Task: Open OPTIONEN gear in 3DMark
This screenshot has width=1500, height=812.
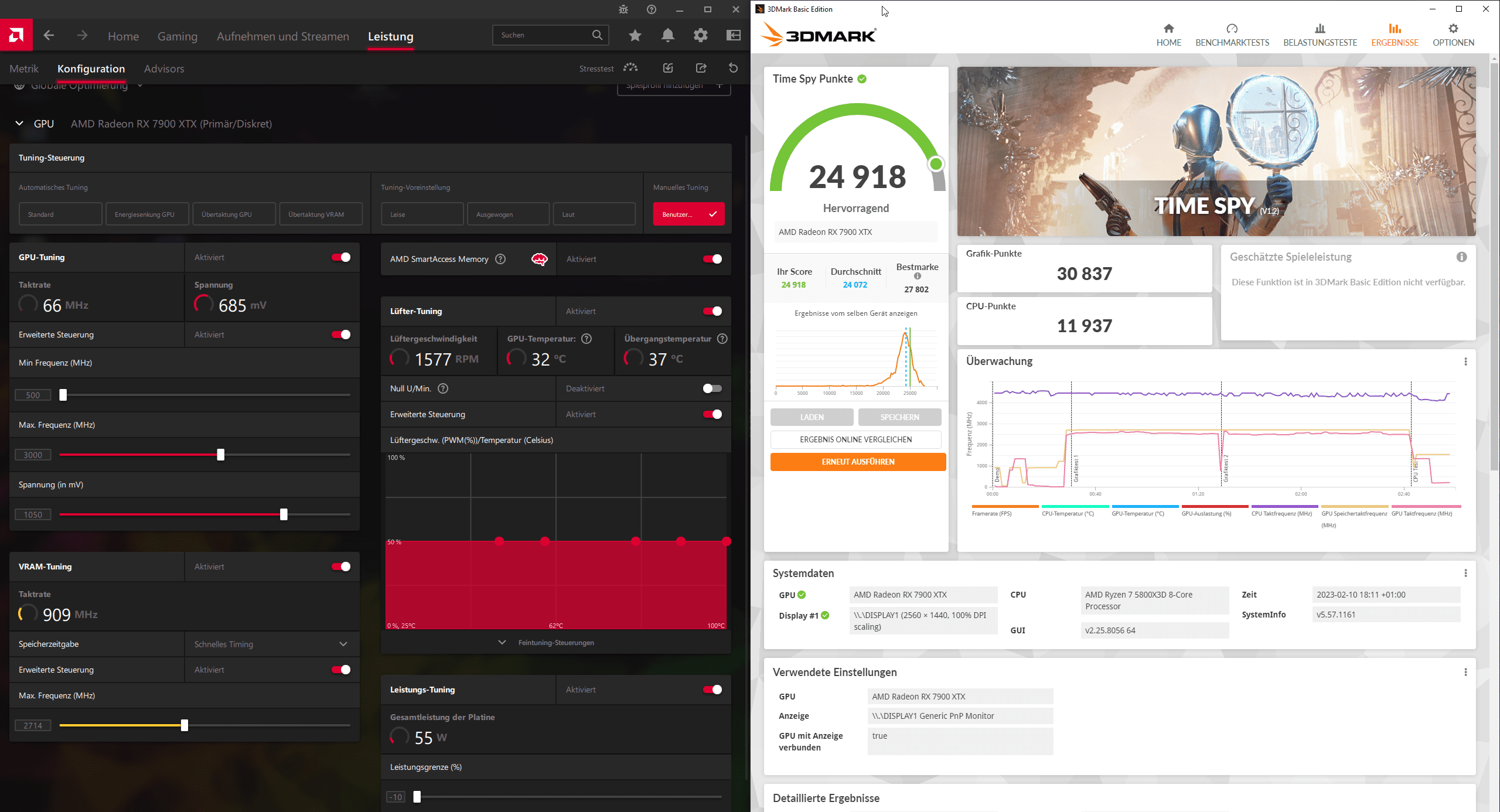Action: (x=1453, y=28)
